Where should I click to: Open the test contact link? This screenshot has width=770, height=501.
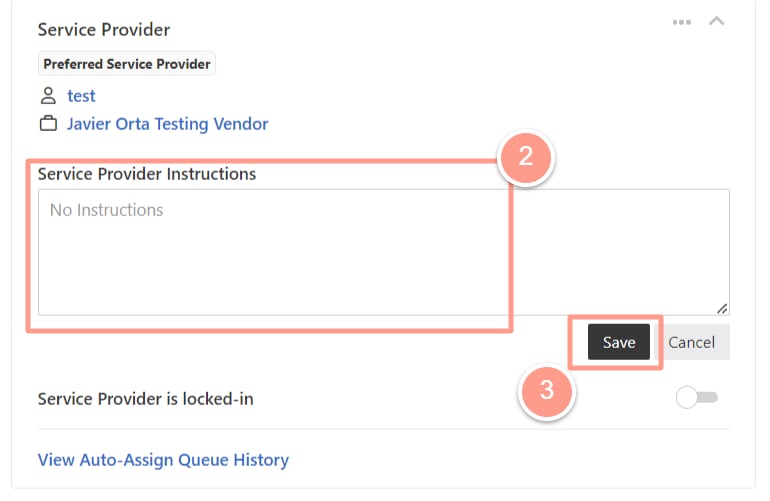tap(81, 96)
